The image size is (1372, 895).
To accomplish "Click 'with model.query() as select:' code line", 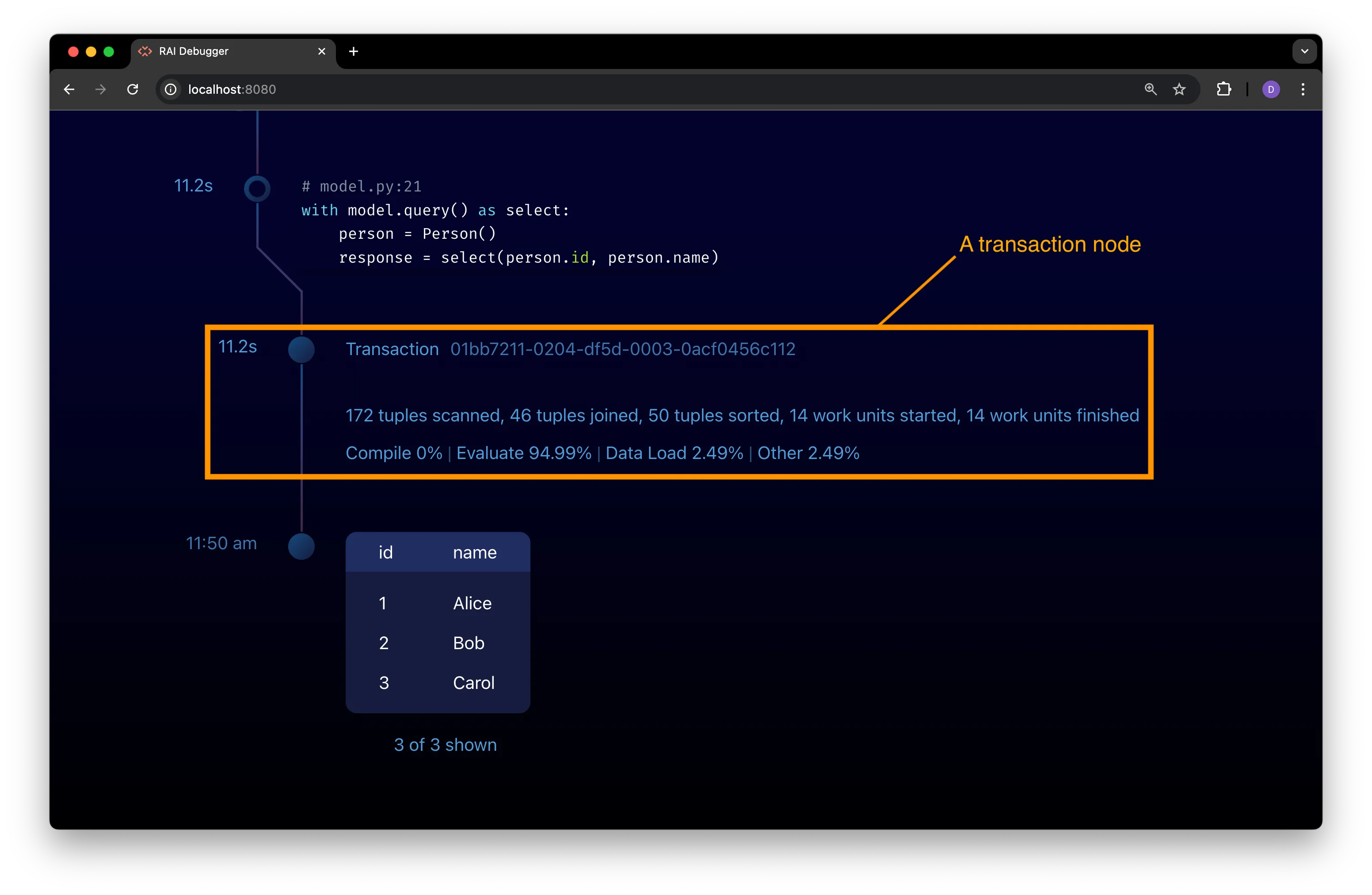I will [x=435, y=210].
